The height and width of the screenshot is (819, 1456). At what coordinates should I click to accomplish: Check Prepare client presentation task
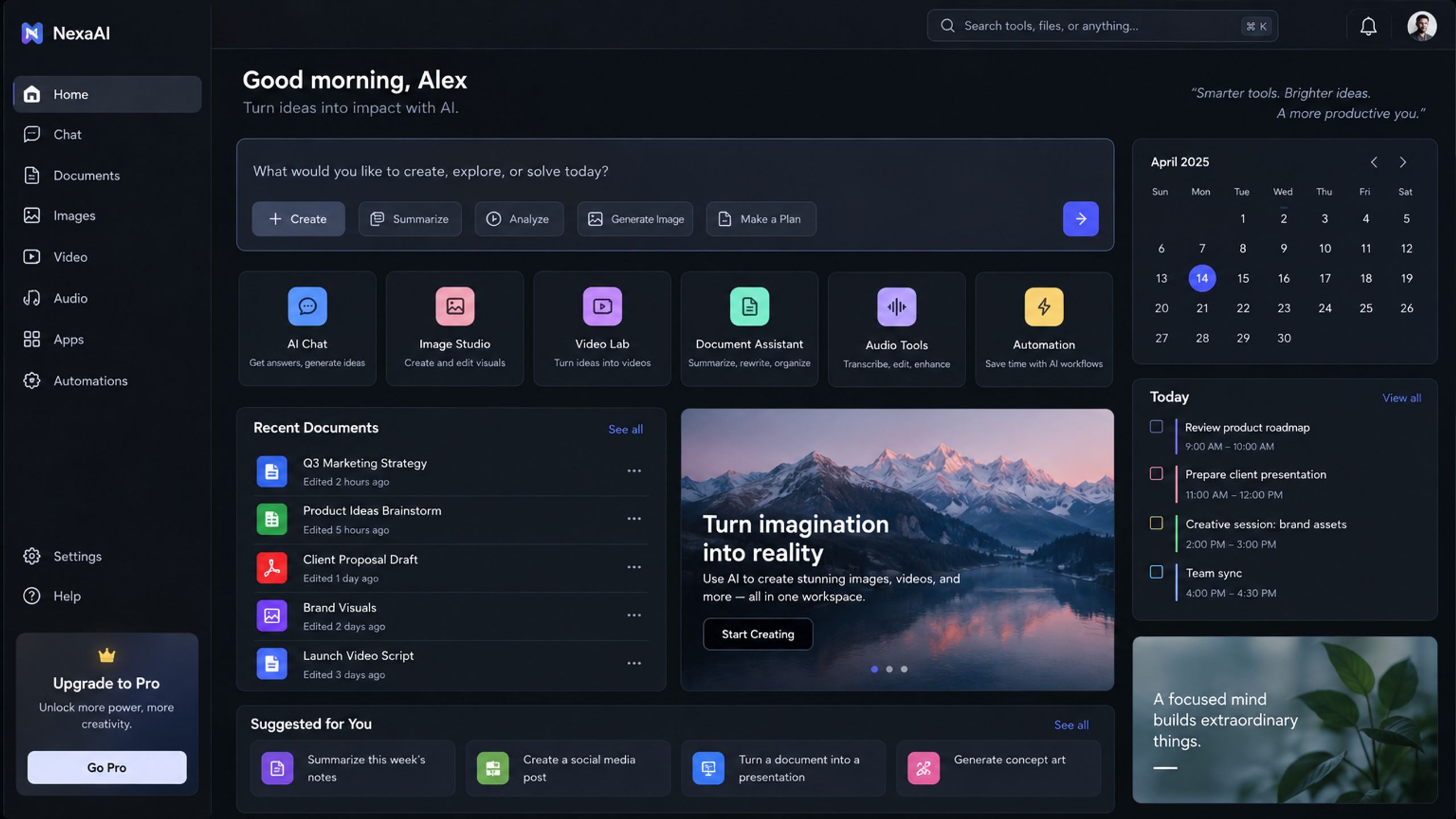(1156, 474)
